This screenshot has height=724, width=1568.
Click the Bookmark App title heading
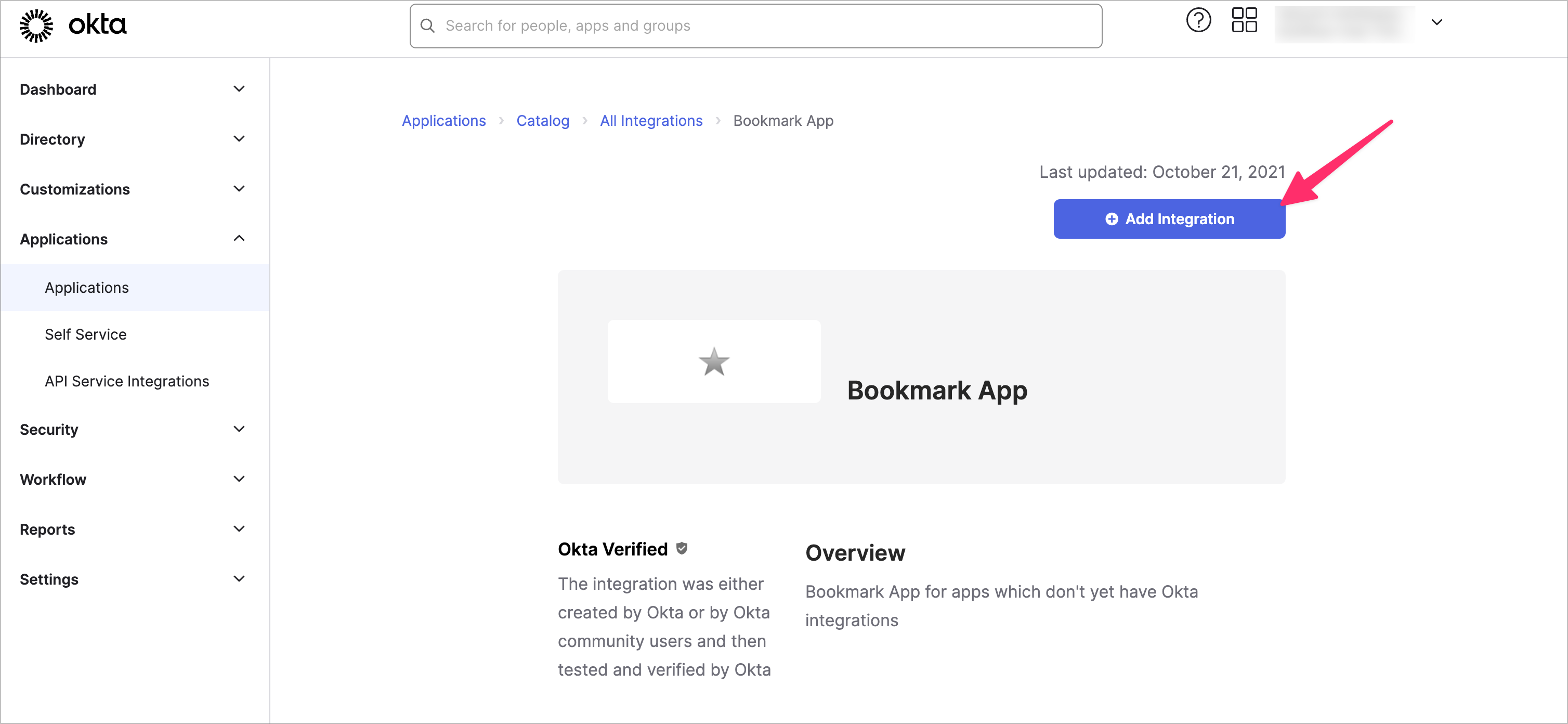click(x=937, y=390)
